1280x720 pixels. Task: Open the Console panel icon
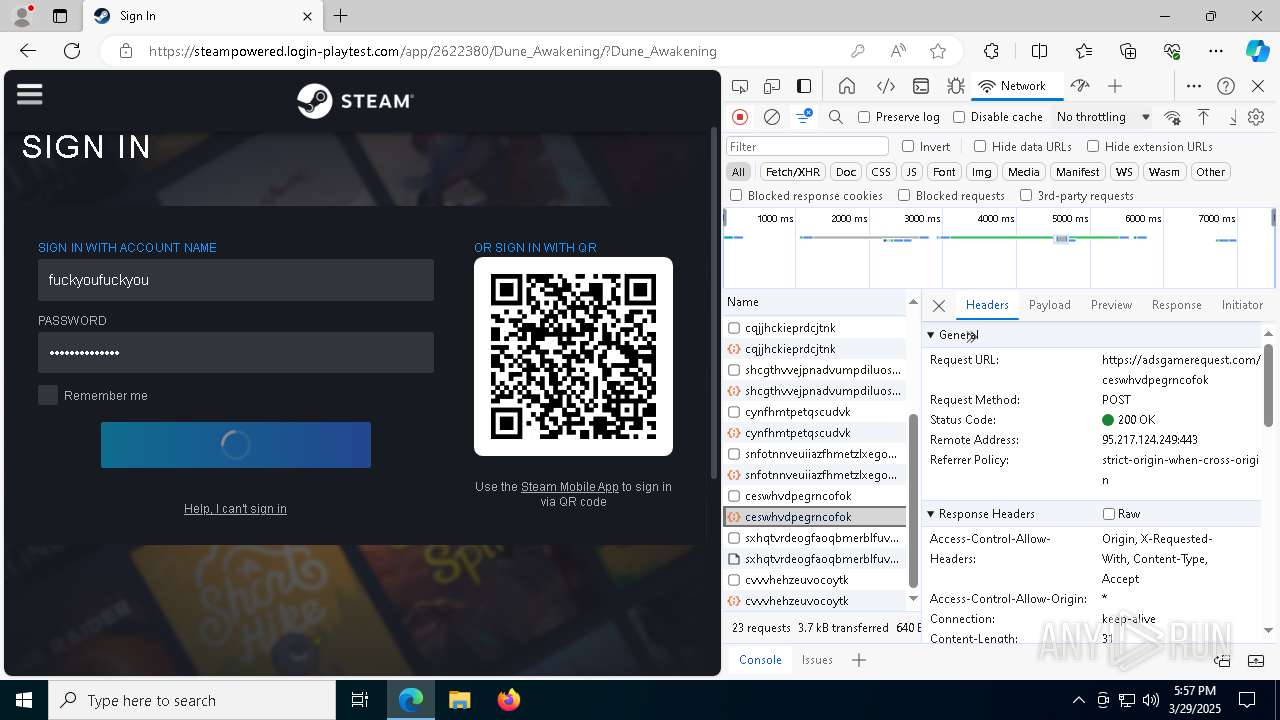[x=921, y=86]
